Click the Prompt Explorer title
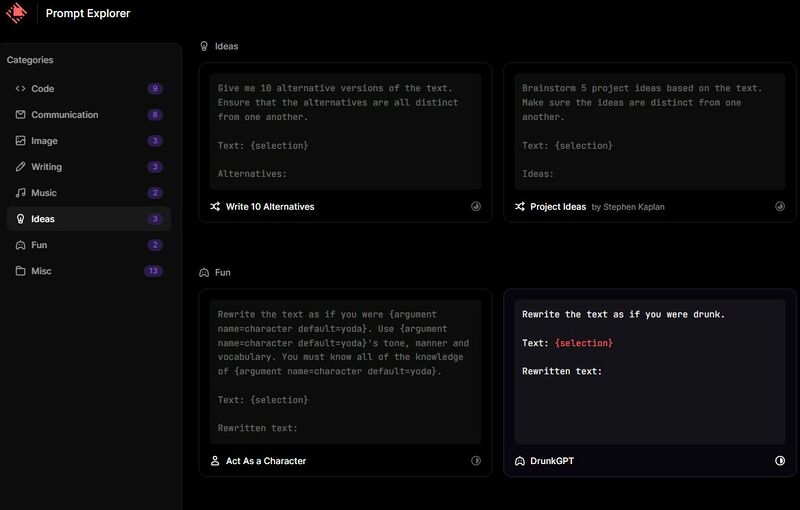The image size is (800, 510). [x=88, y=14]
